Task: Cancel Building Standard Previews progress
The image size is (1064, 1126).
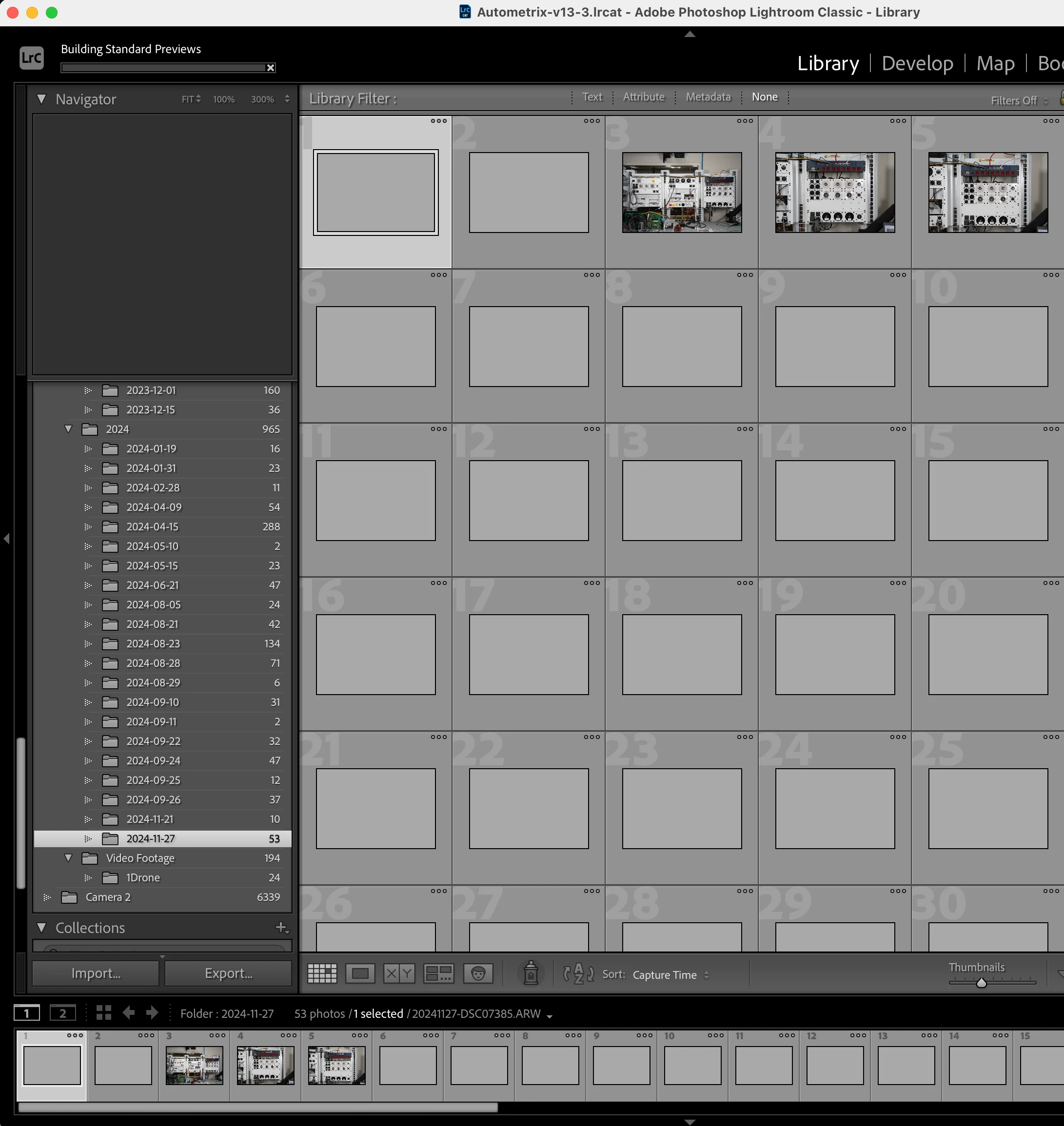Action: coord(271,68)
